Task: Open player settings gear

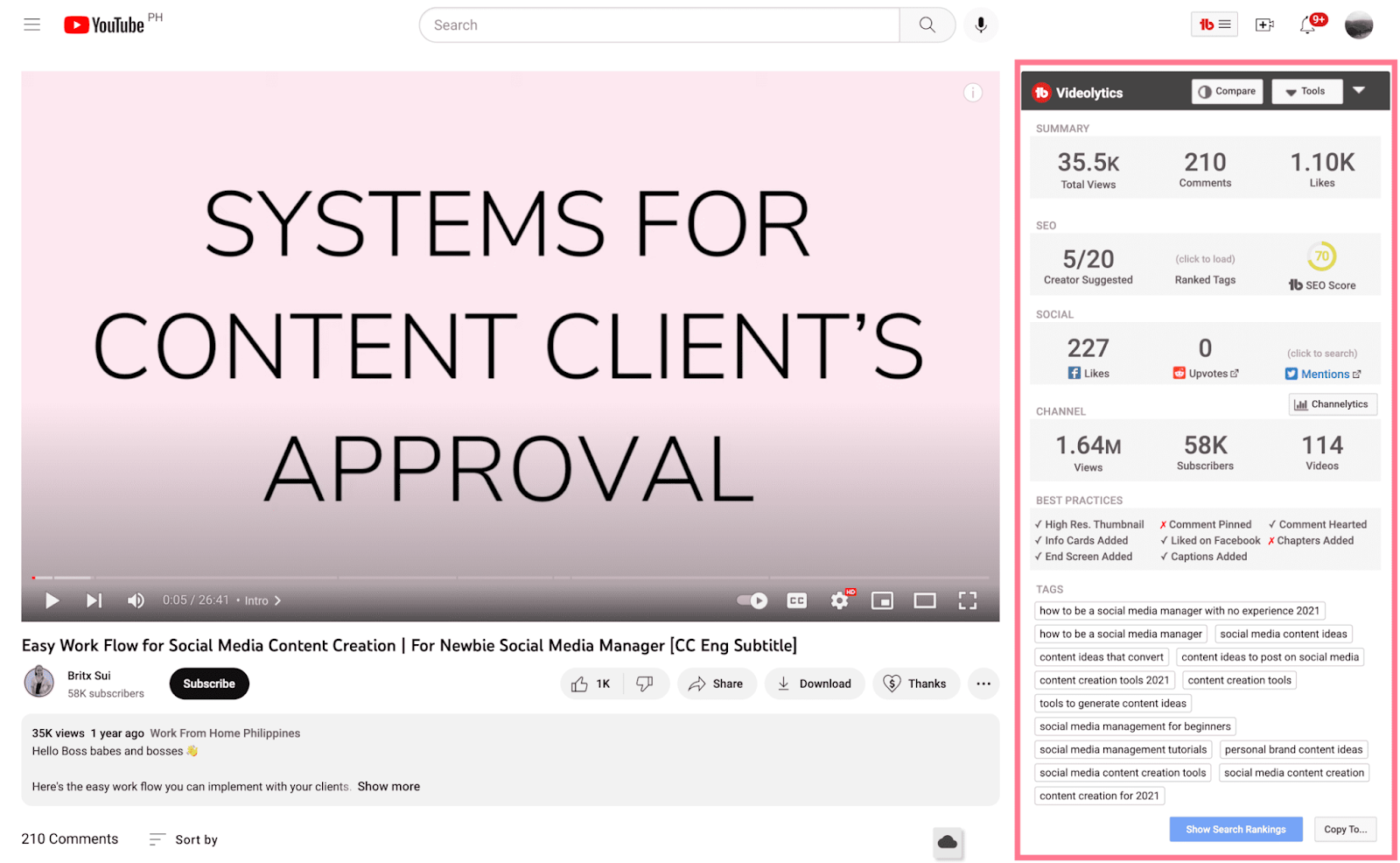Action: [x=840, y=600]
